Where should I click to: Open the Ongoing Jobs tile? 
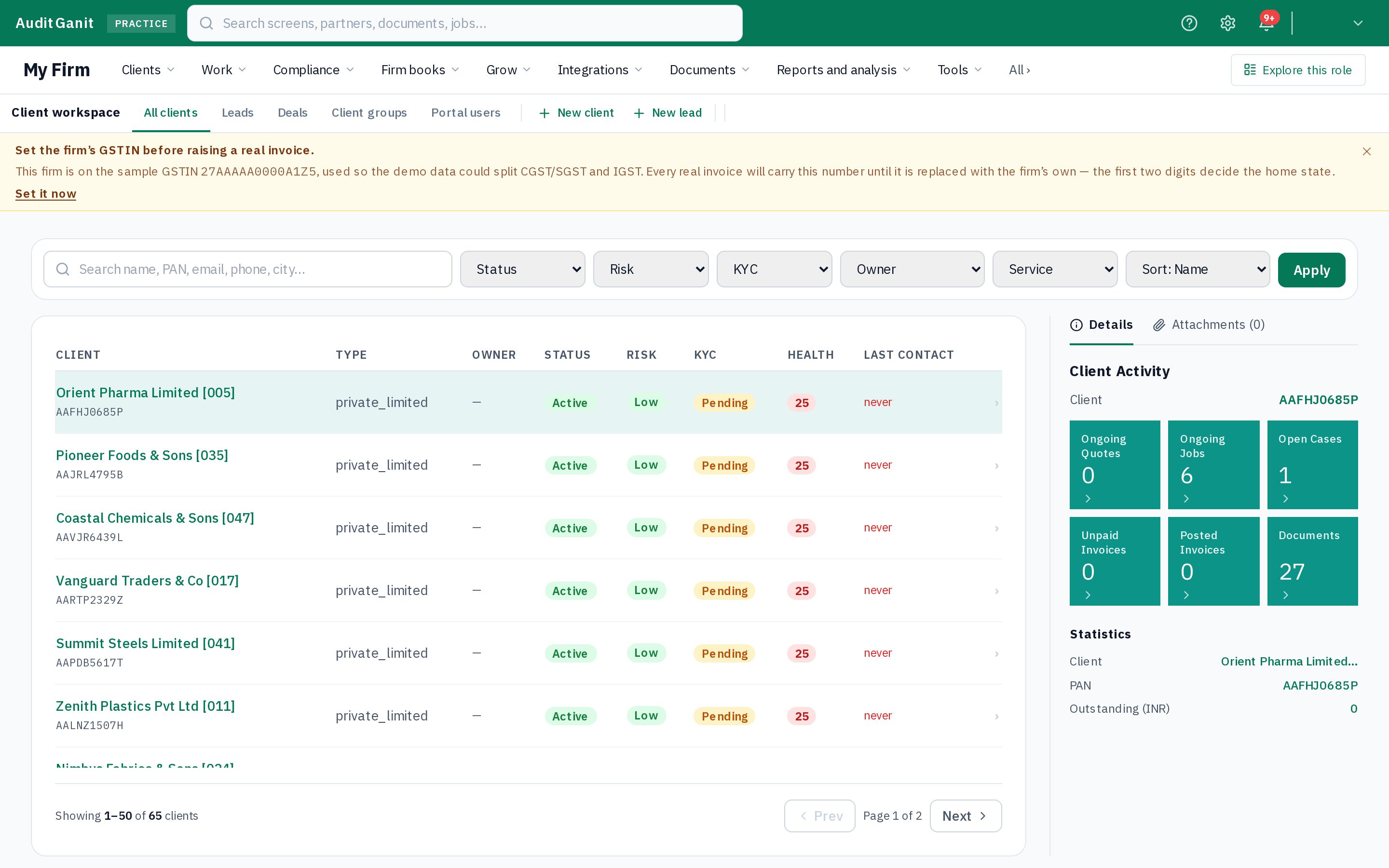coord(1213,464)
